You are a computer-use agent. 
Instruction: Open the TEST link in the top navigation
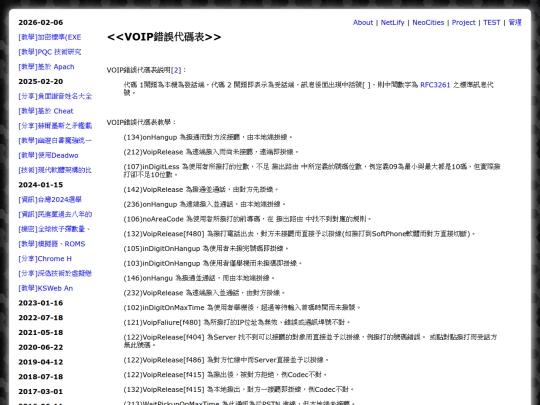491,22
